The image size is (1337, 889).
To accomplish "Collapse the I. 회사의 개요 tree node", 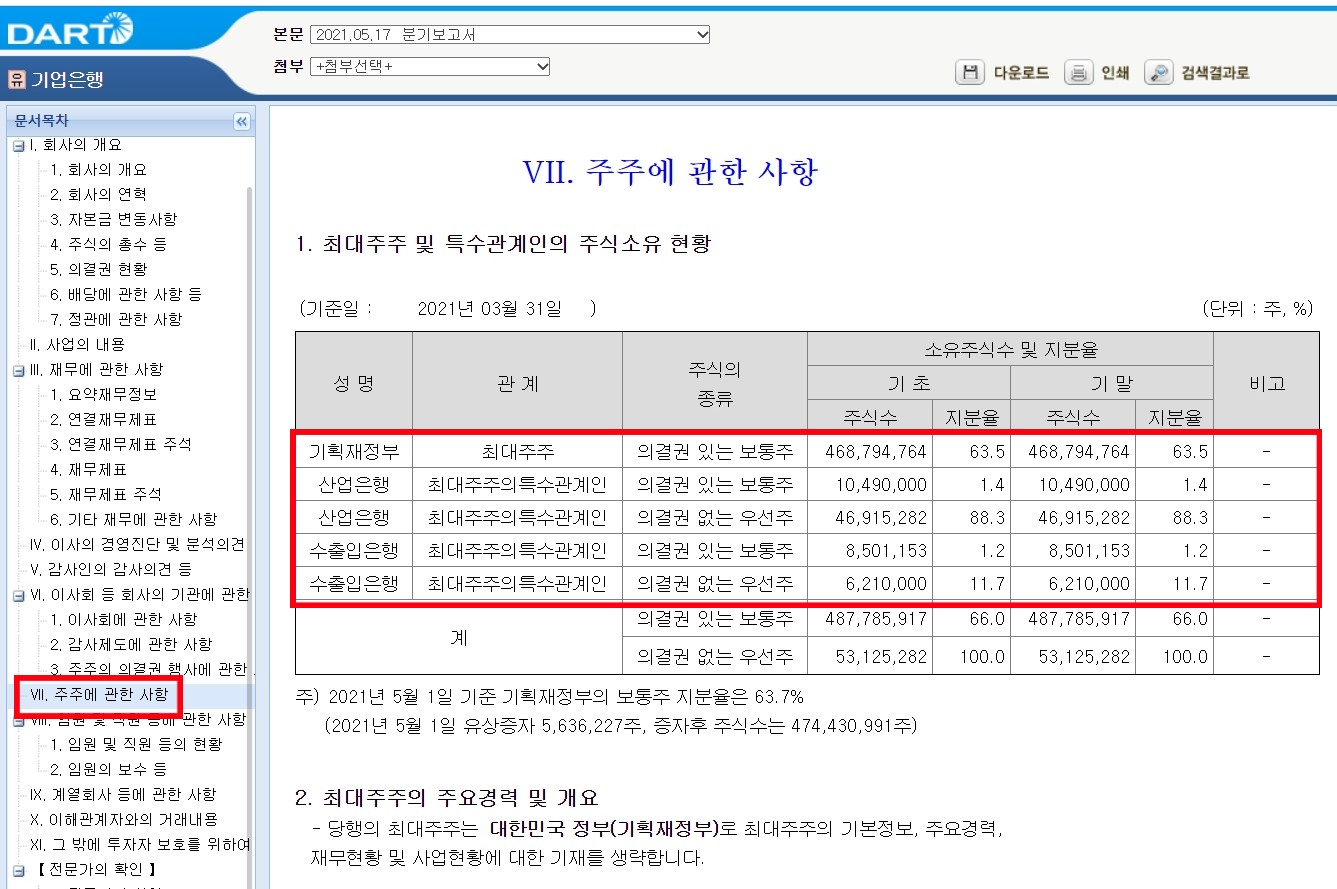I will 18,146.
